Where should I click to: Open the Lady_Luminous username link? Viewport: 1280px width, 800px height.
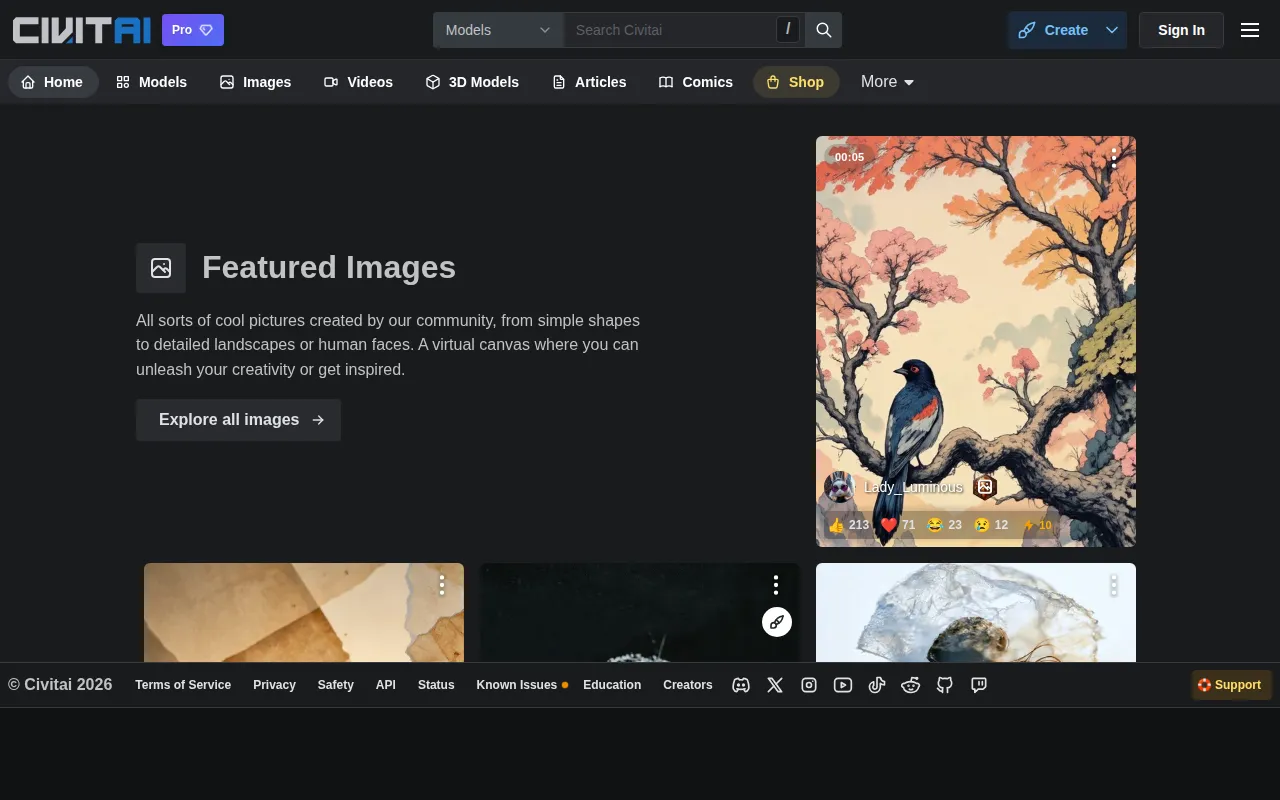tap(913, 487)
